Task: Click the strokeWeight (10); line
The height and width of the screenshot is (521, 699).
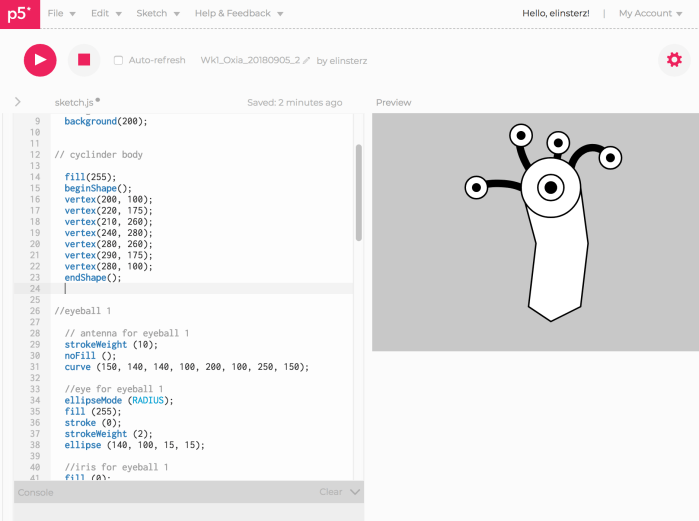Action: point(111,344)
